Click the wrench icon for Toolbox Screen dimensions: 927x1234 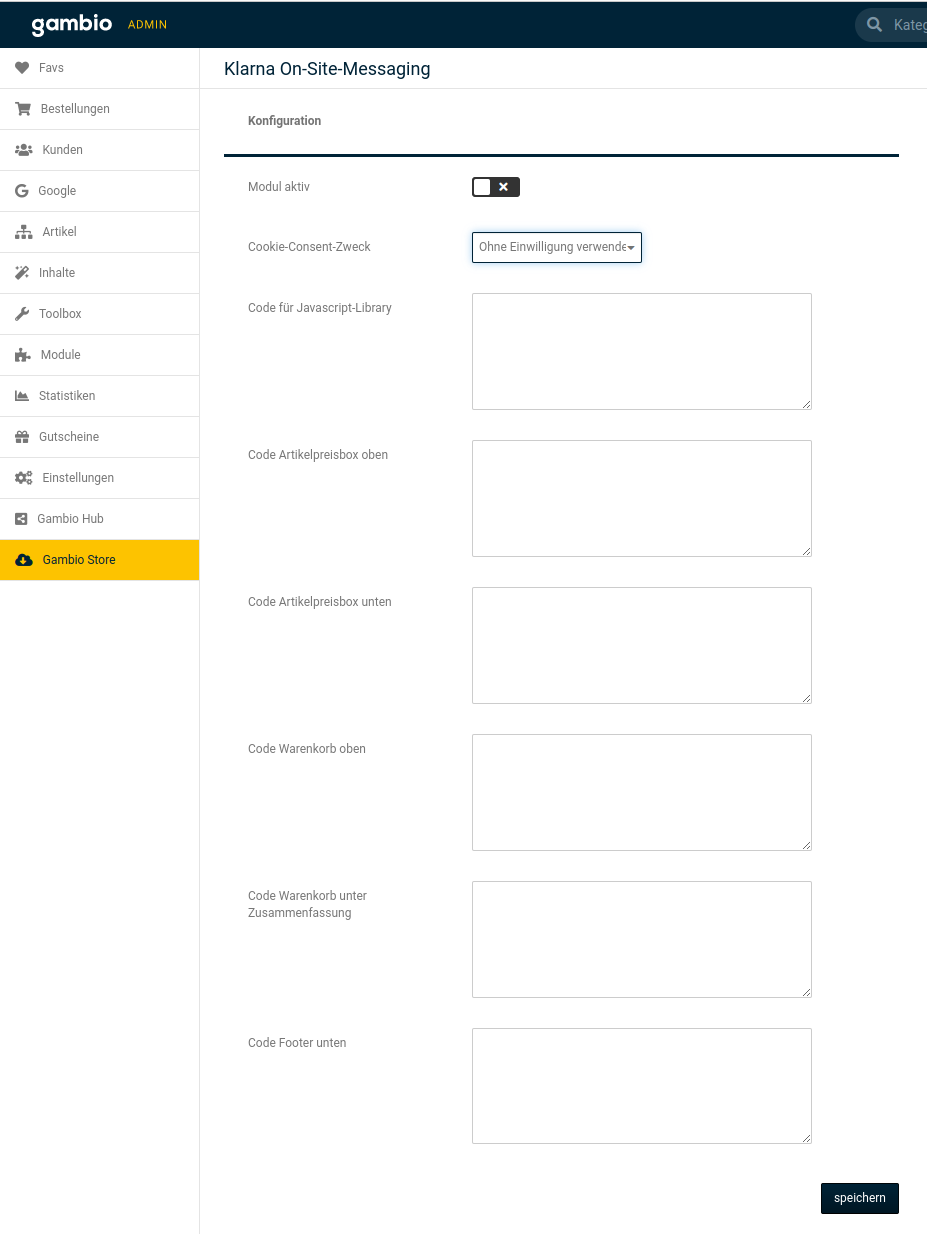click(x=22, y=314)
